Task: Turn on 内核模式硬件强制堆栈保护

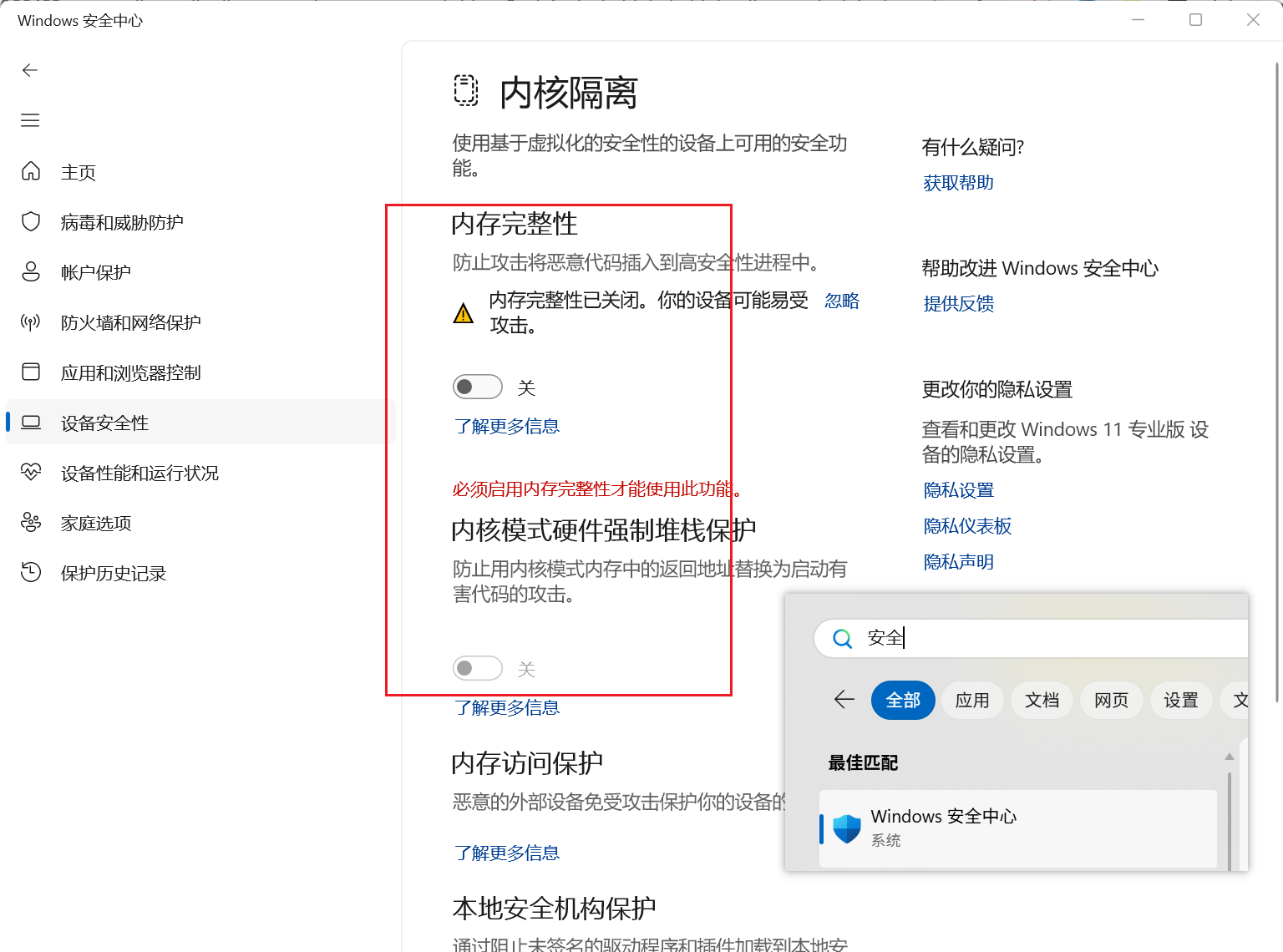Action: click(x=477, y=667)
